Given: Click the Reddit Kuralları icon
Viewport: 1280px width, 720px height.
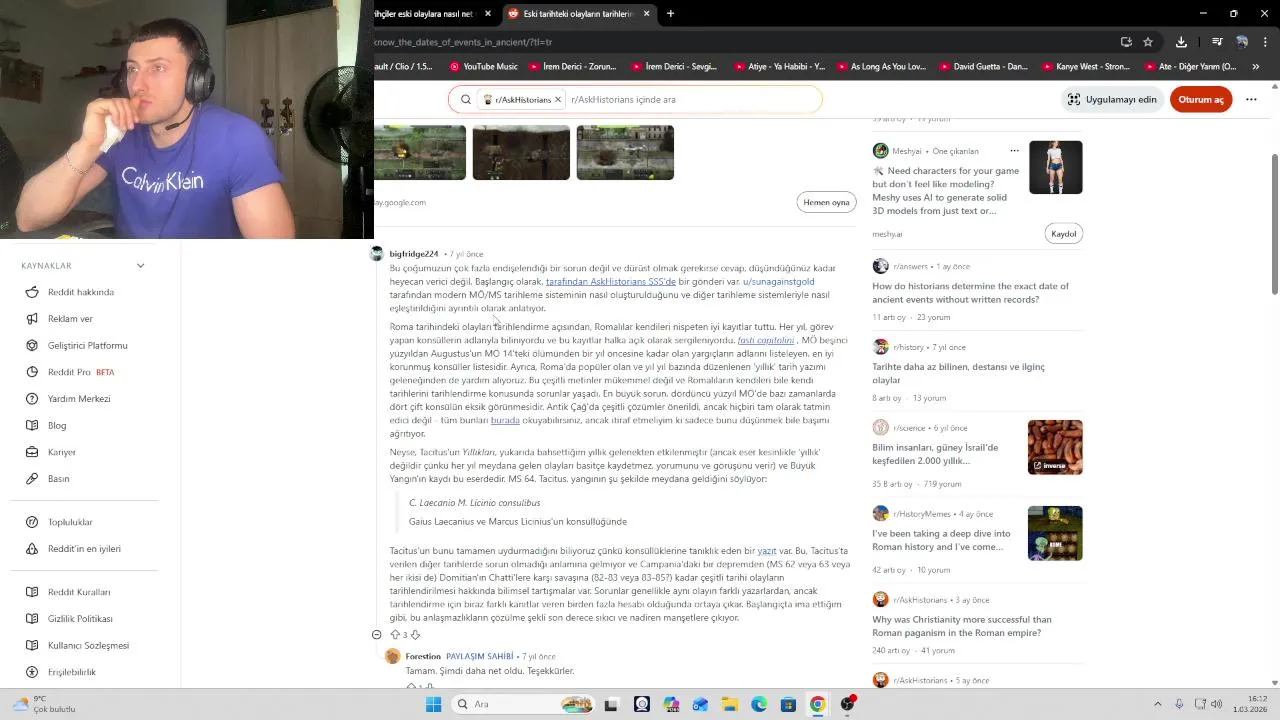Looking at the screenshot, I should tap(33, 592).
